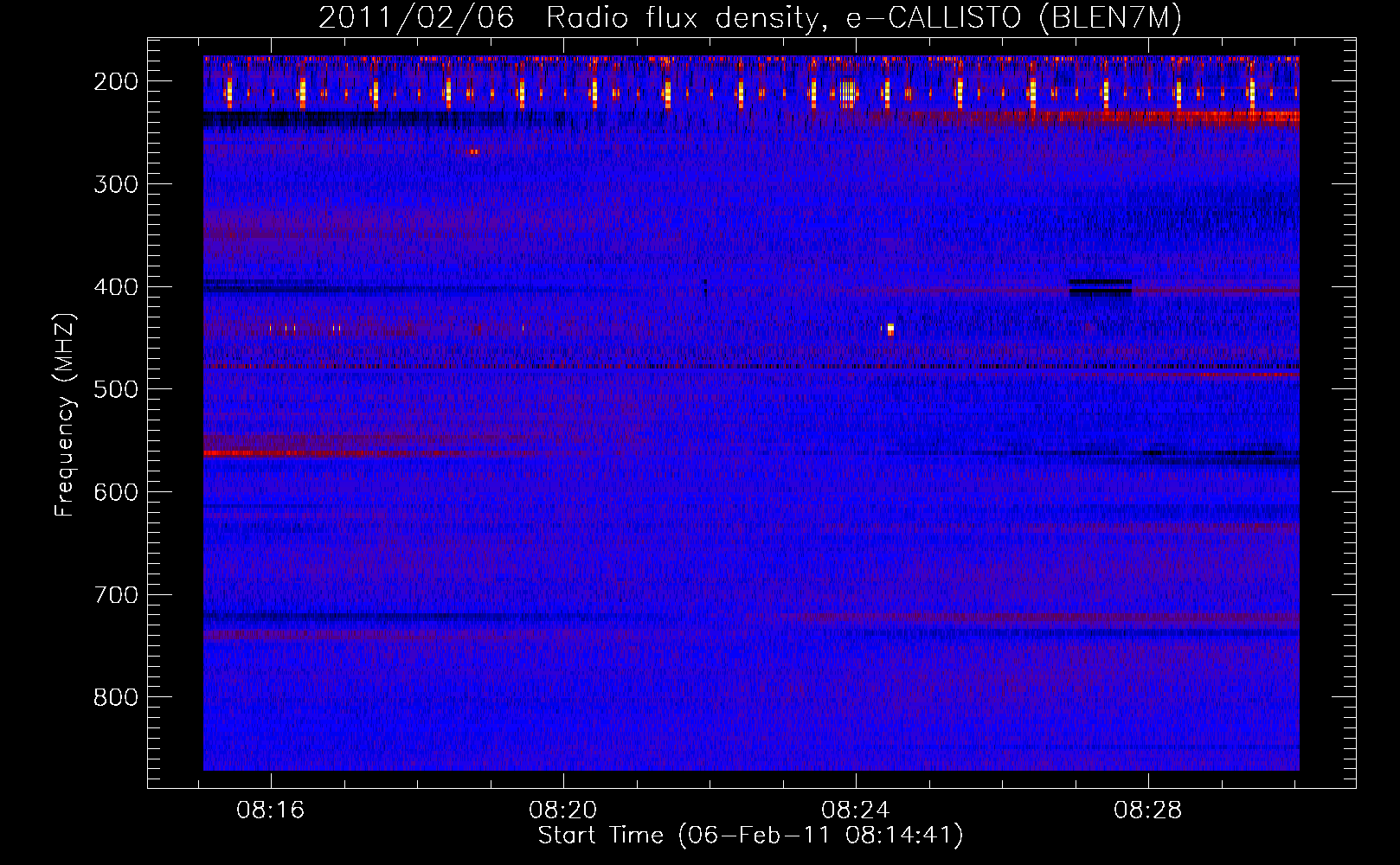Viewport: 1400px width, 865px height.
Task: Click the 400 frequency tick label
Action: (115, 287)
